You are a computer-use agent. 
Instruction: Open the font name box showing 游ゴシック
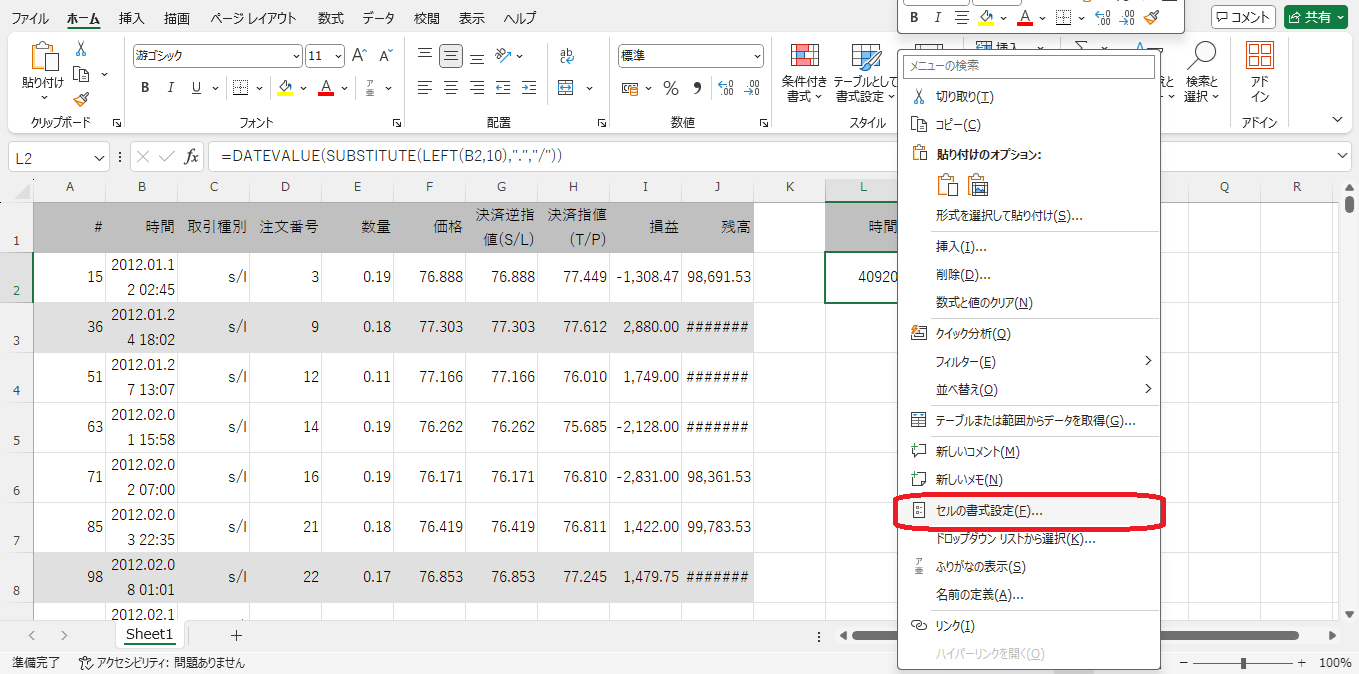(x=217, y=56)
